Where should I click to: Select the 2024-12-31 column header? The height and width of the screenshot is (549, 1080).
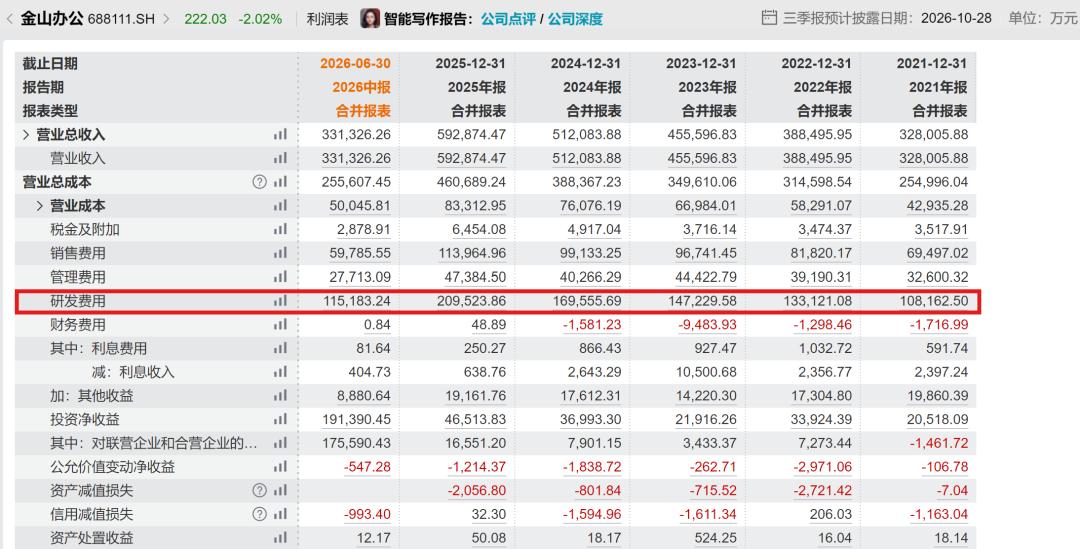tap(585, 63)
